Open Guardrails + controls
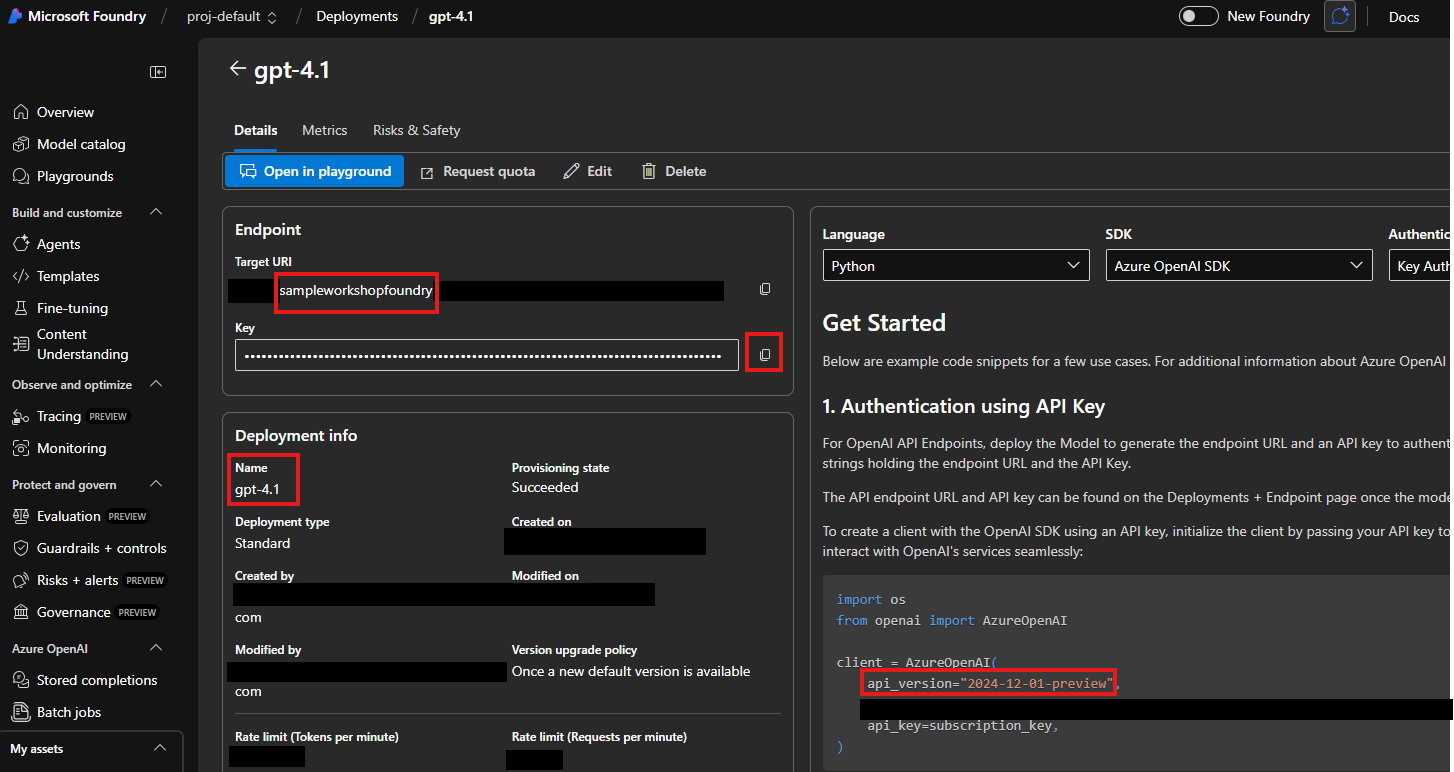Viewport: 1454px width, 772px height. 101,548
